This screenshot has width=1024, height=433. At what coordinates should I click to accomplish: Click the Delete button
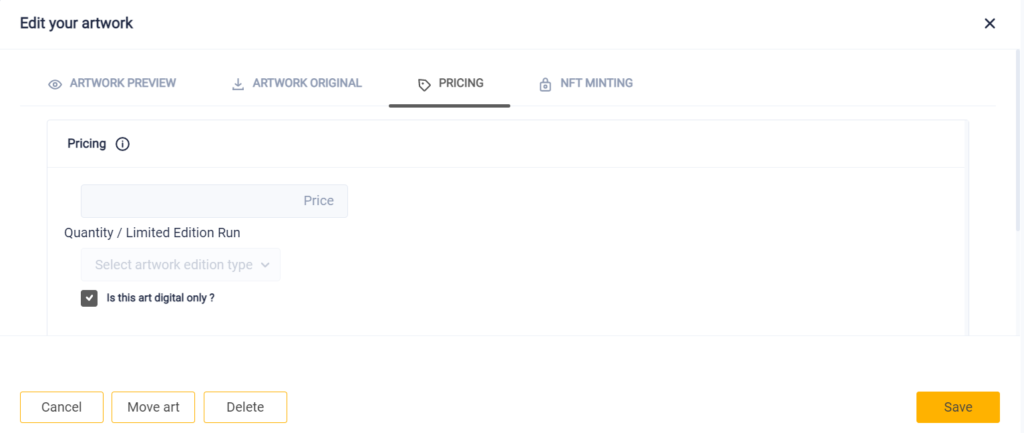246,407
